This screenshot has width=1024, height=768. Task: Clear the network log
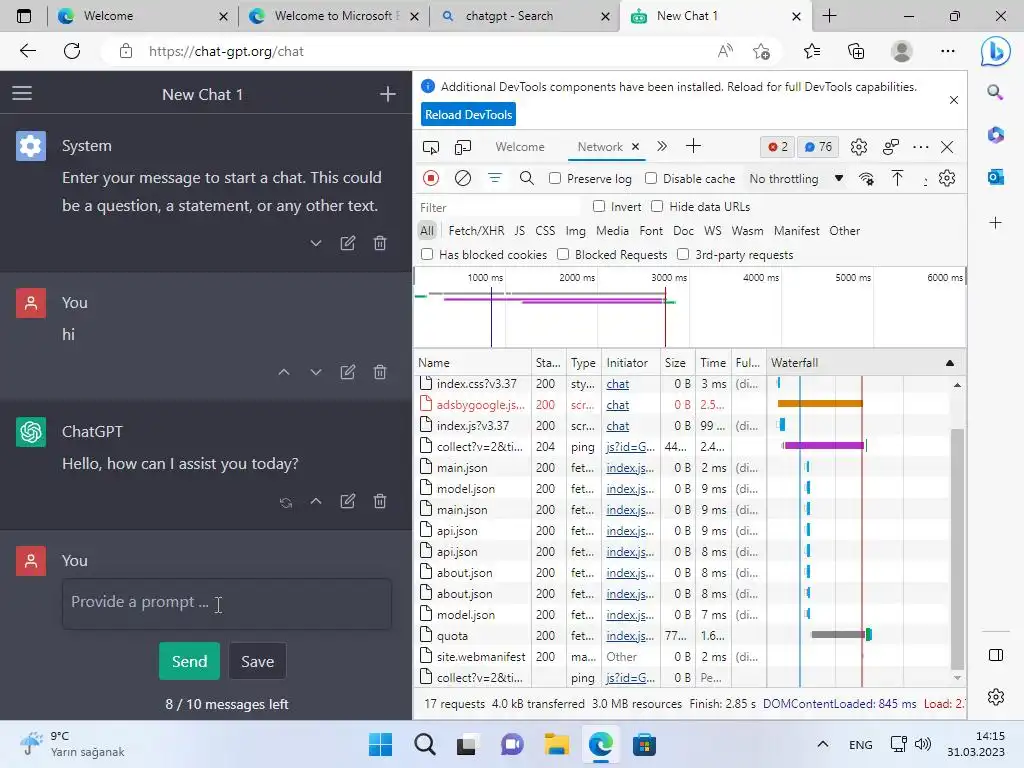pyautogui.click(x=462, y=178)
